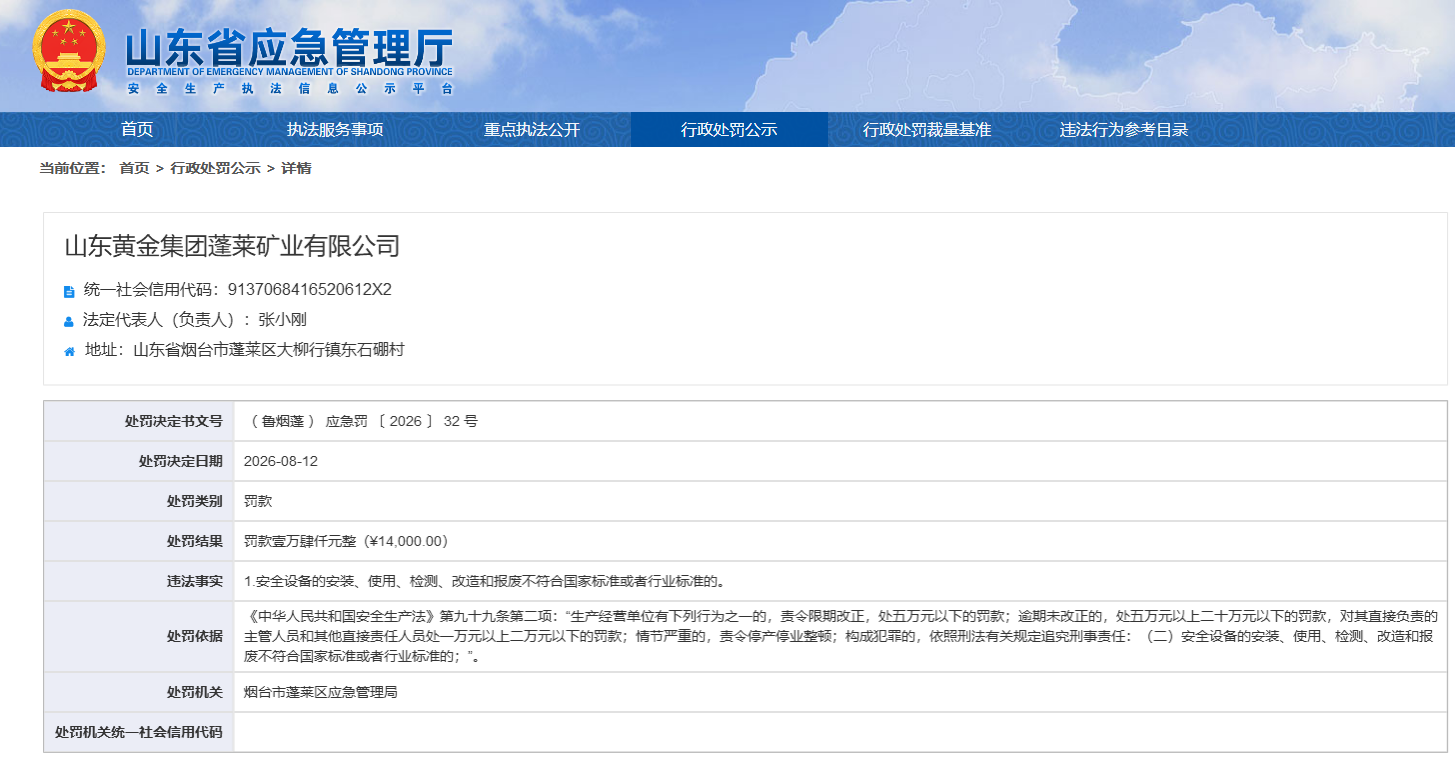Select the credit code 9137068416520612X2

point(310,290)
